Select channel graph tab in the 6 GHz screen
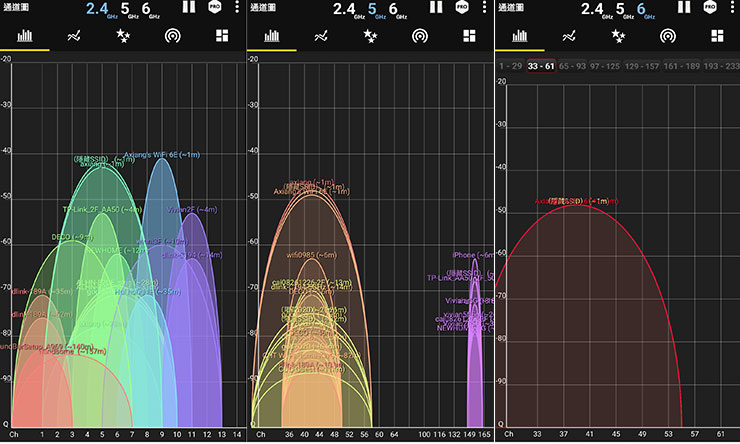The height and width of the screenshot is (444, 740). click(520, 36)
